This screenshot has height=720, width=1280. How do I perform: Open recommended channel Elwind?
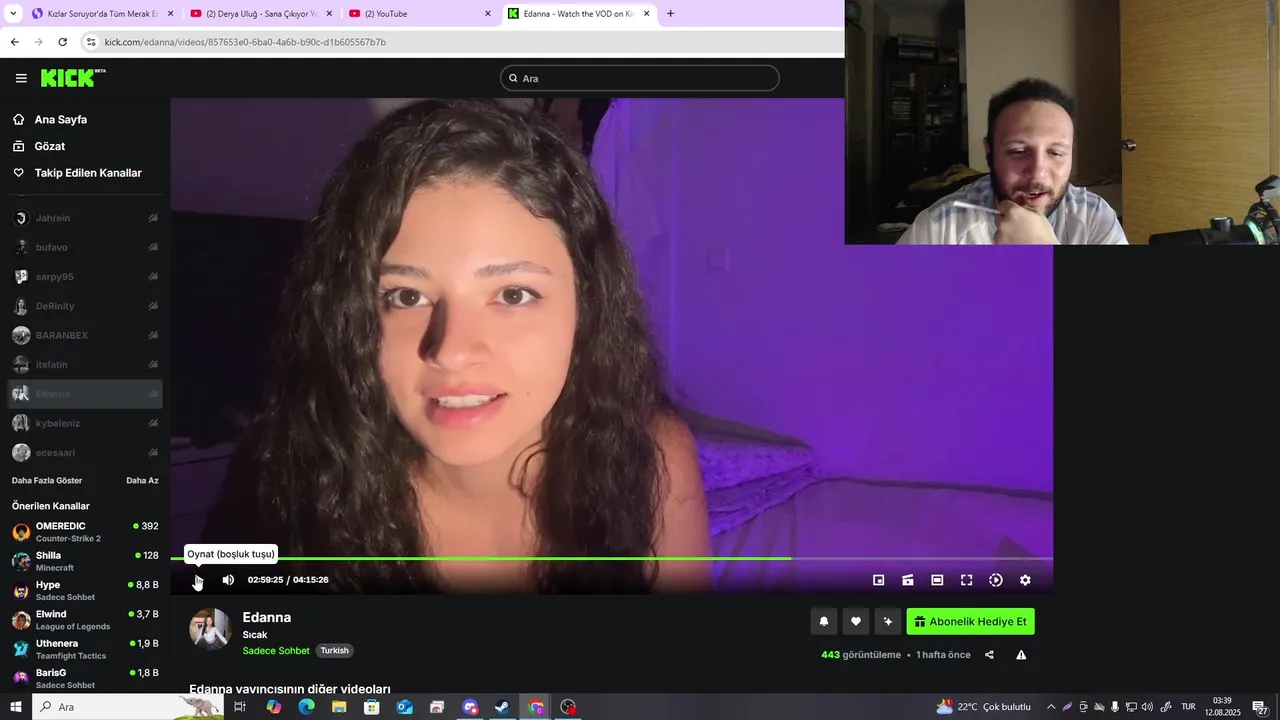point(85,620)
